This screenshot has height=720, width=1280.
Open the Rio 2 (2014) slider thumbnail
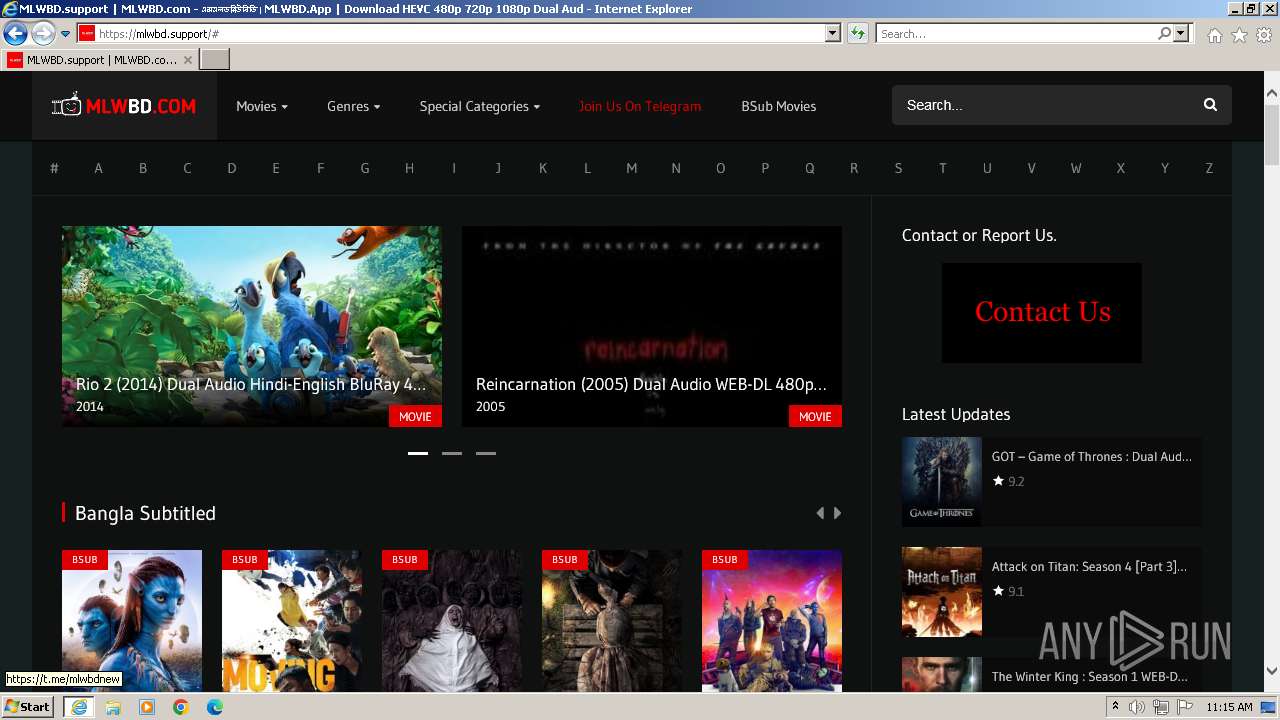pos(252,326)
